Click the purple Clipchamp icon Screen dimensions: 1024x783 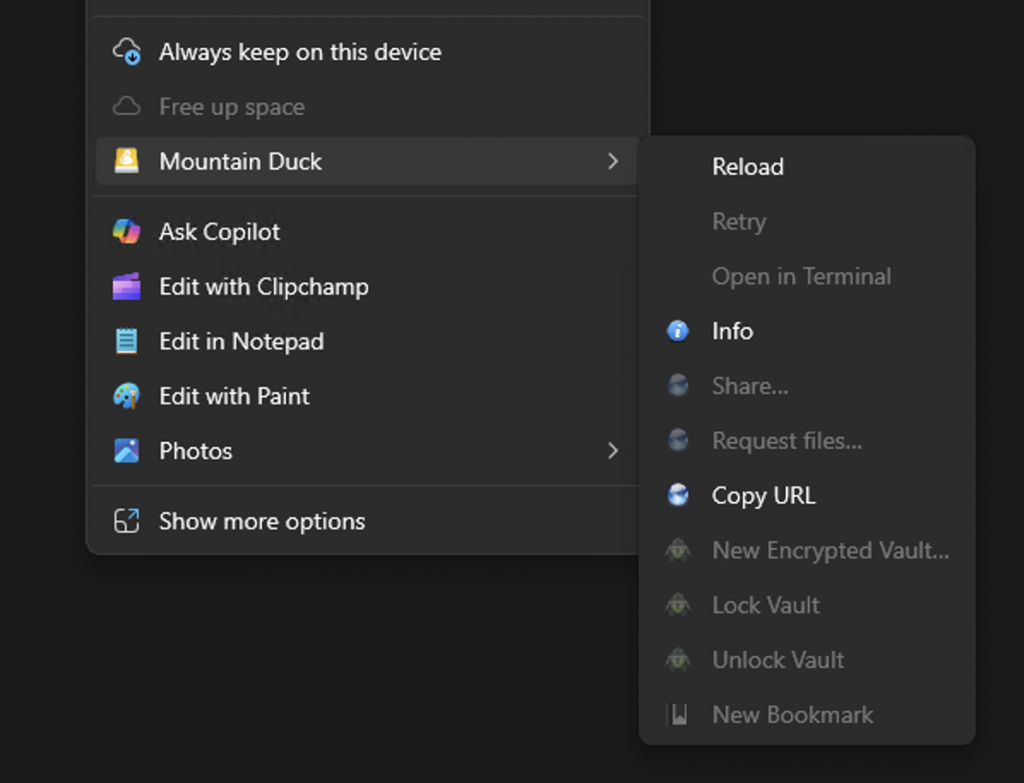pos(127,286)
